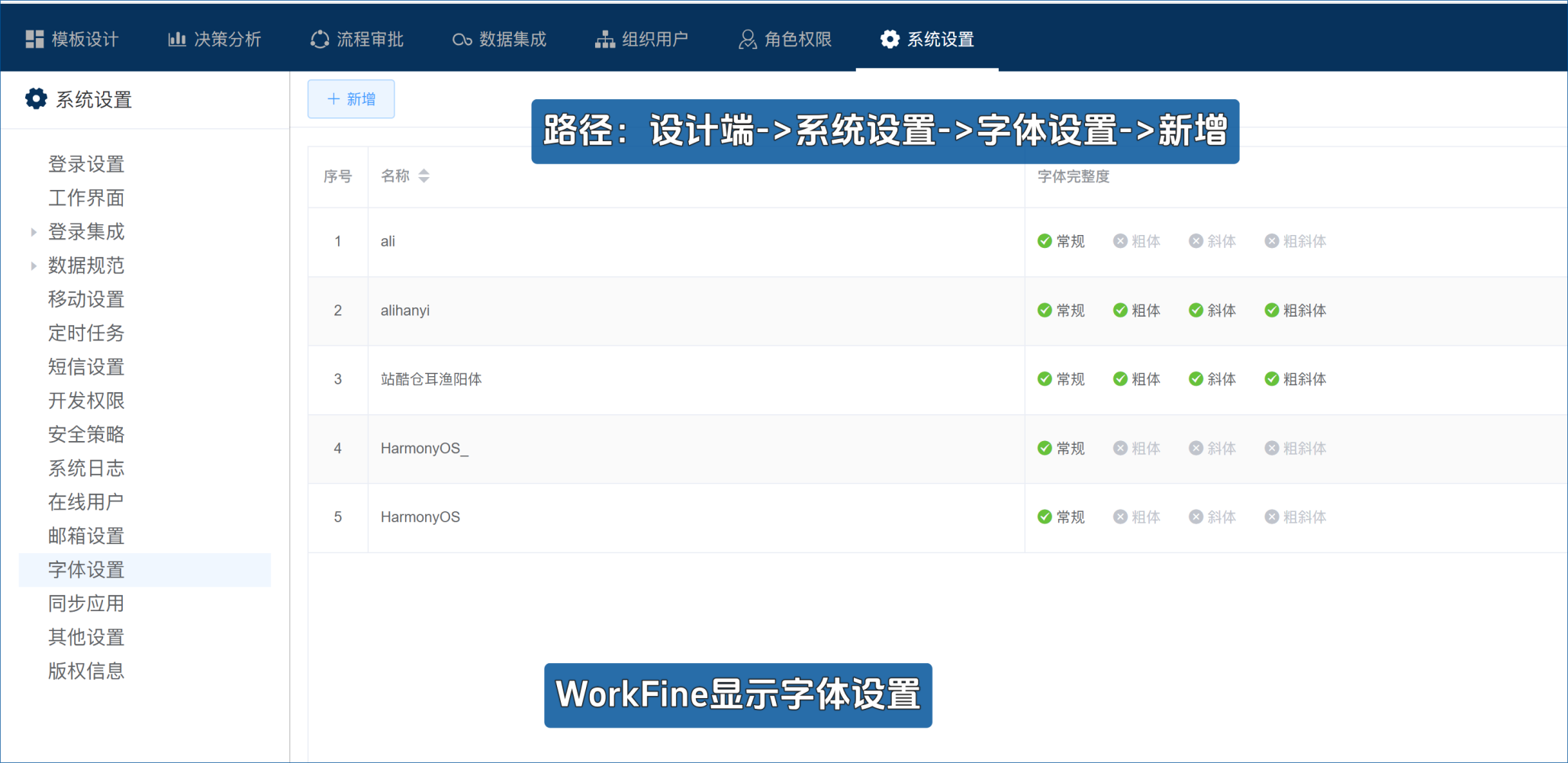Click the 字体完整度 column header

coord(1073,176)
